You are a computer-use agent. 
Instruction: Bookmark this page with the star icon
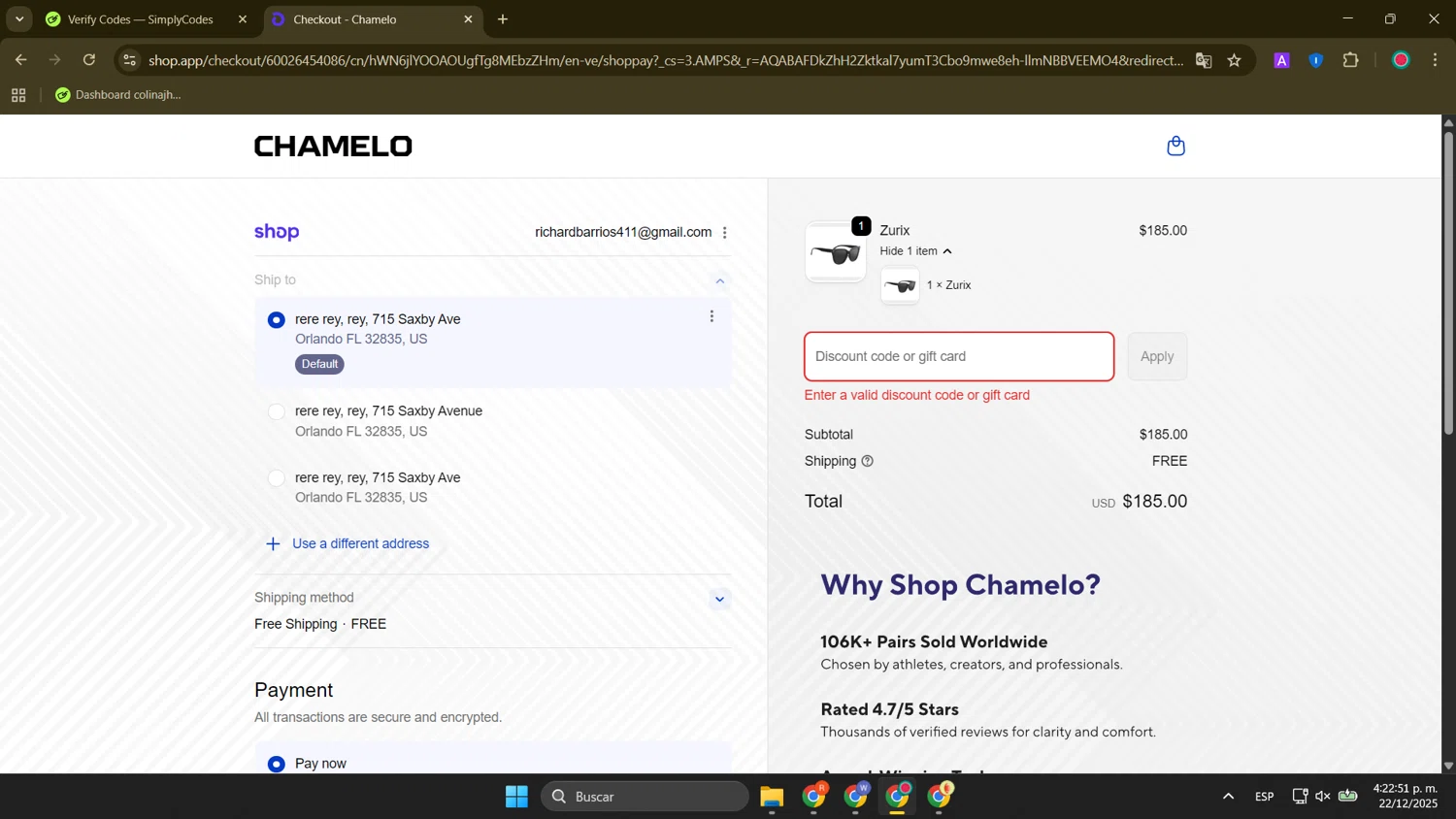click(x=1235, y=60)
